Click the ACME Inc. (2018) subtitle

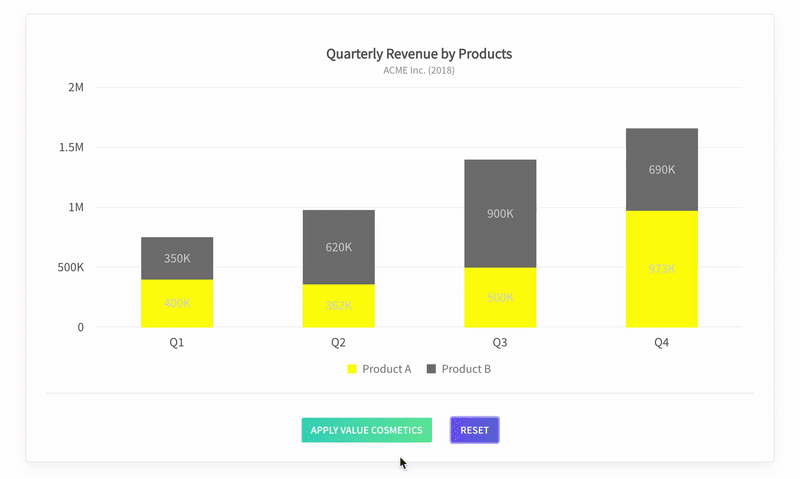pos(419,71)
